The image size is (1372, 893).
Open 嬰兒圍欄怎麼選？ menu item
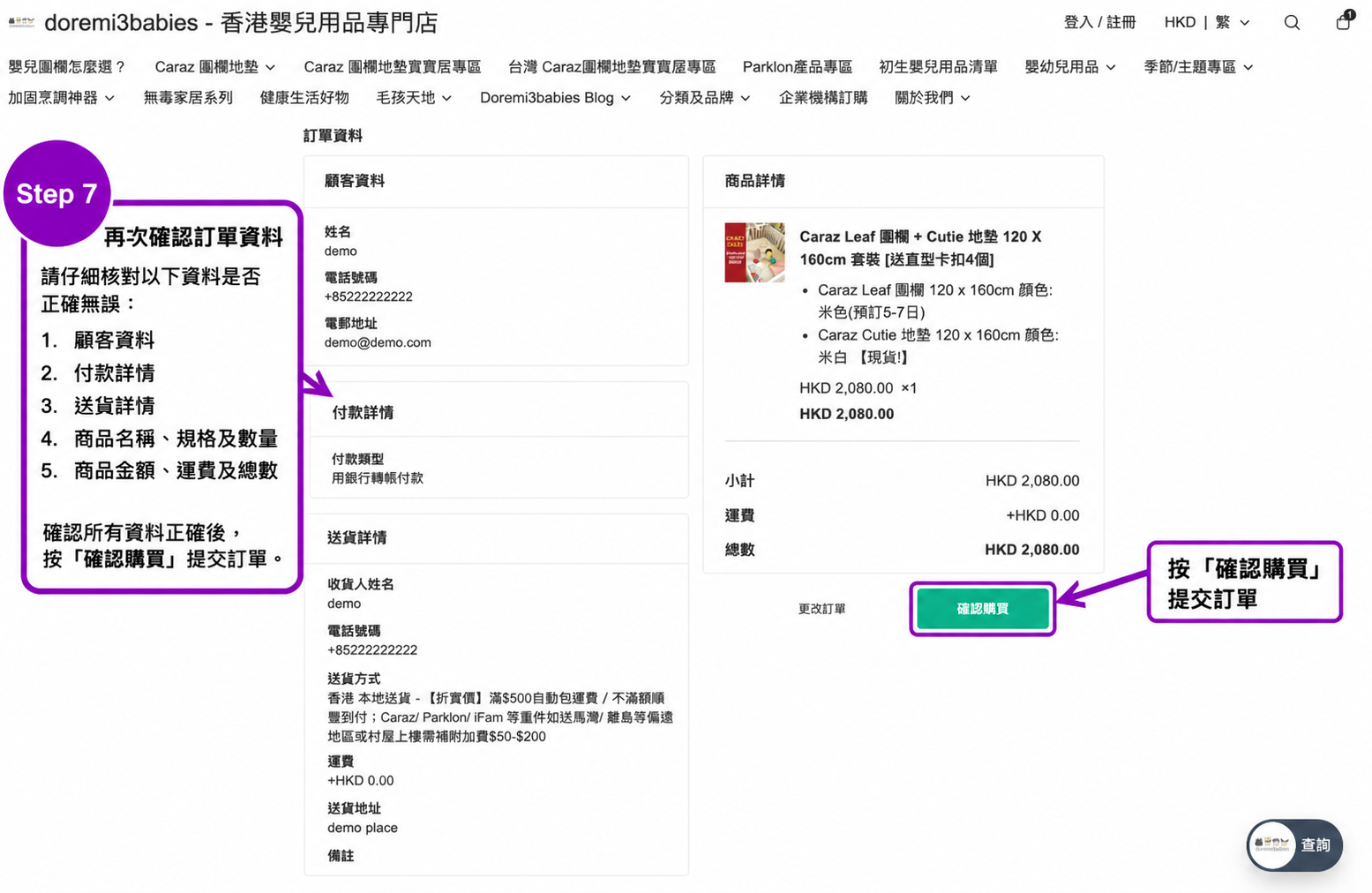(x=68, y=67)
